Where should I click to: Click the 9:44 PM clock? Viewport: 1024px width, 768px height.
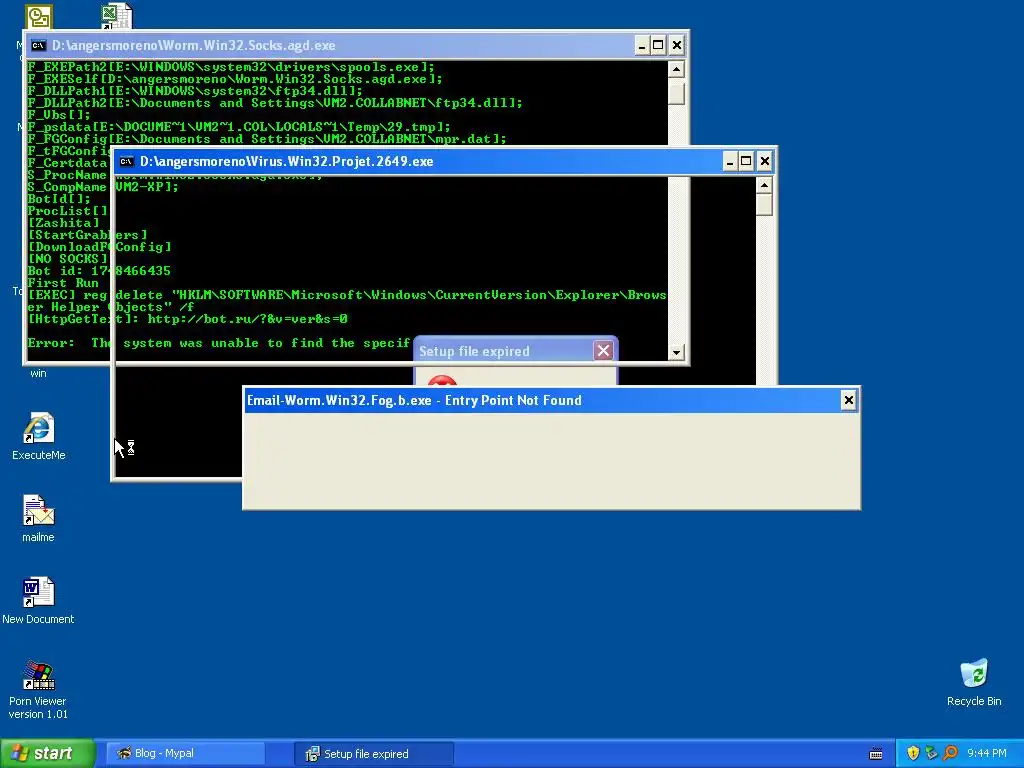click(x=987, y=753)
